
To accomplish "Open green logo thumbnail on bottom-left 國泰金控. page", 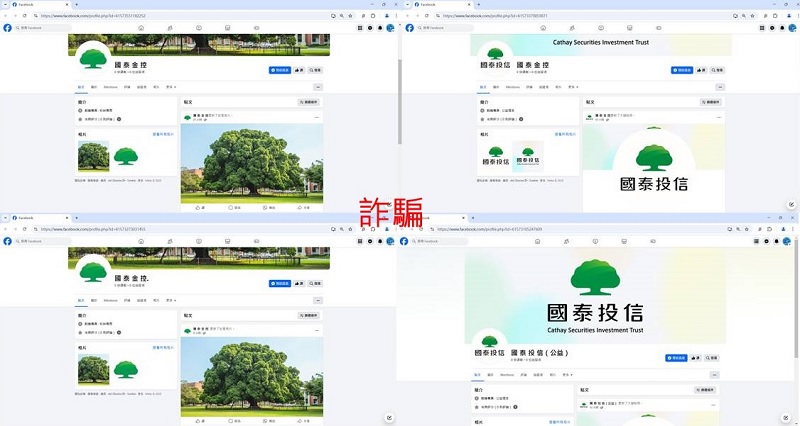I will coord(126,369).
